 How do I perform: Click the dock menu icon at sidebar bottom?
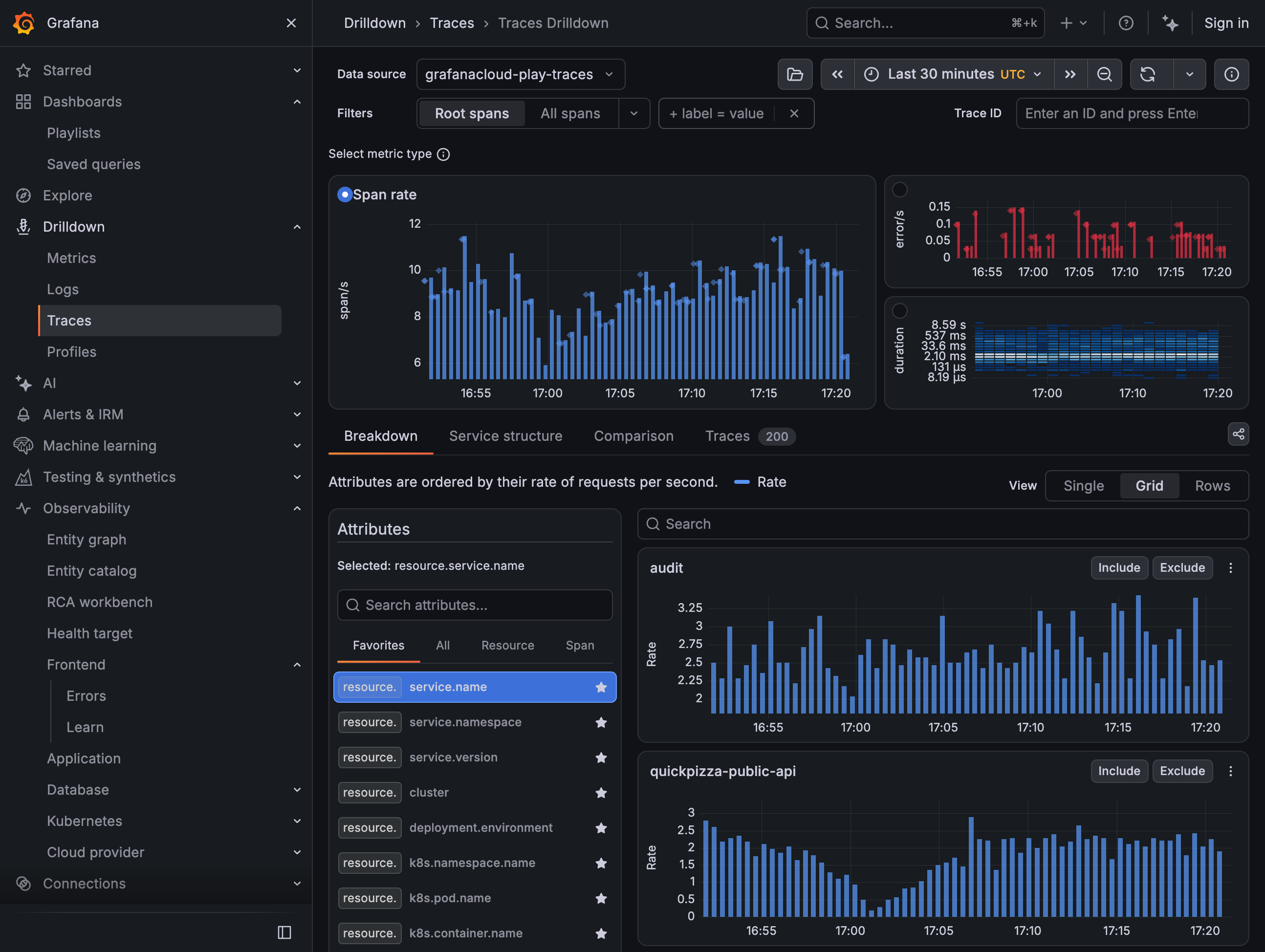[284, 932]
